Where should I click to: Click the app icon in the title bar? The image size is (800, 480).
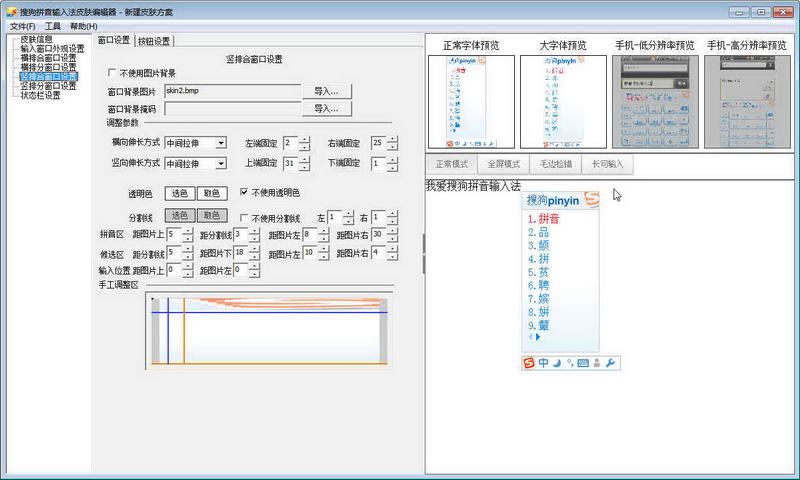pyautogui.click(x=12, y=12)
